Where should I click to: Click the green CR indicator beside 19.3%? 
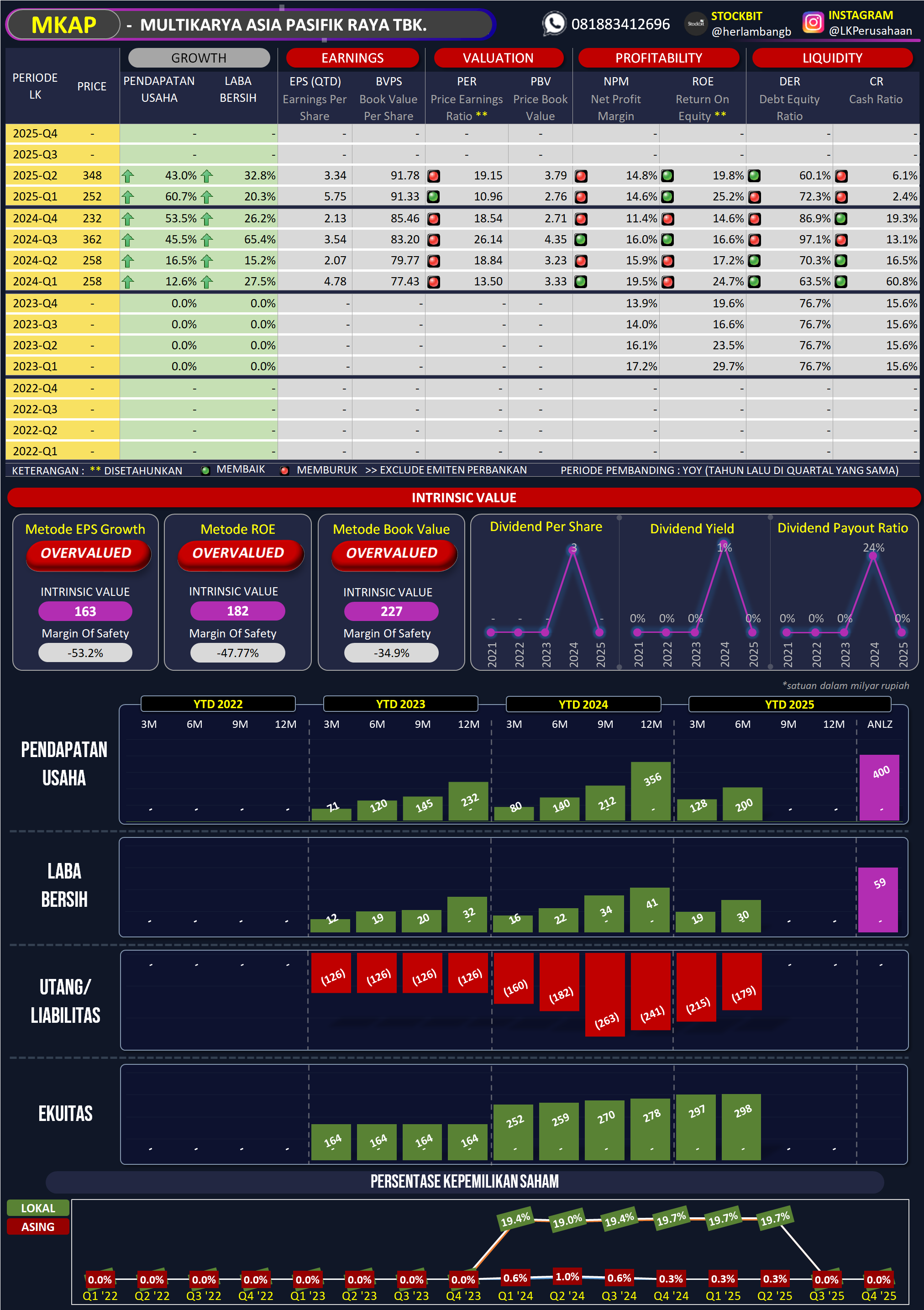[841, 219]
